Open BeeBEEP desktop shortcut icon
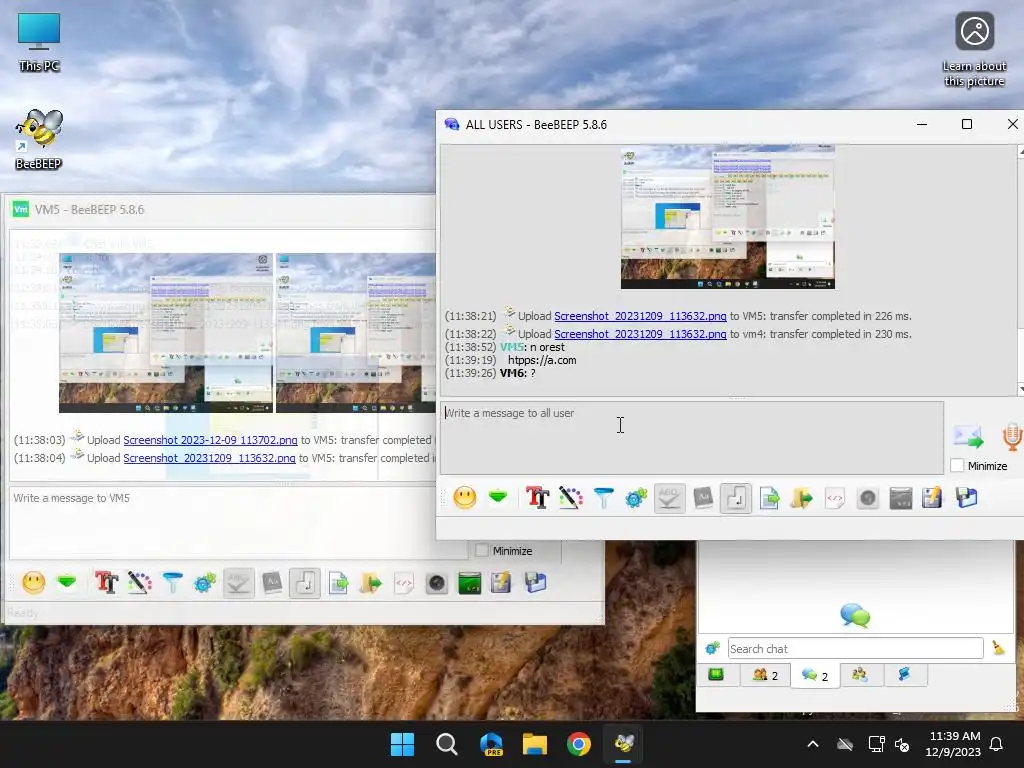The height and width of the screenshot is (768, 1024). click(39, 140)
